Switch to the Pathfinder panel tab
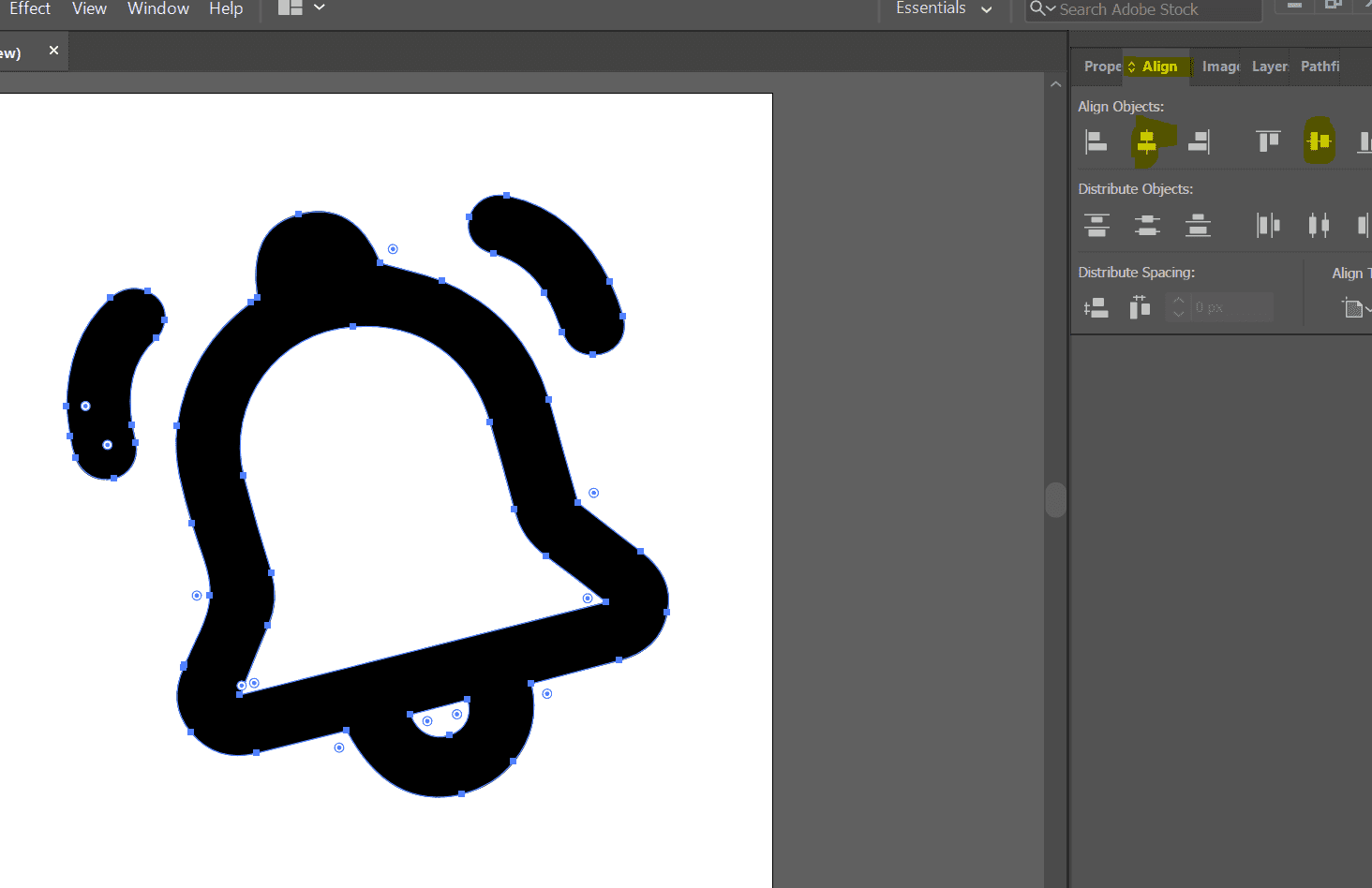Screen dimensions: 1372x888 pos(1320,67)
